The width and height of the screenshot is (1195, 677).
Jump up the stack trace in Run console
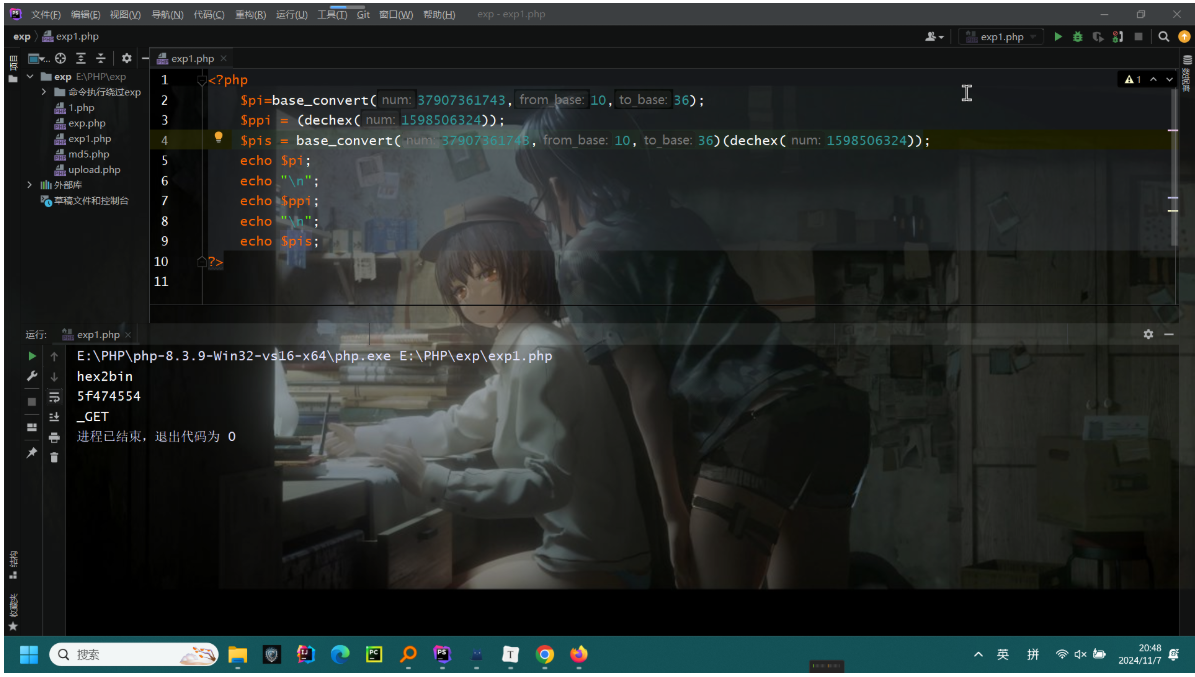coord(54,356)
